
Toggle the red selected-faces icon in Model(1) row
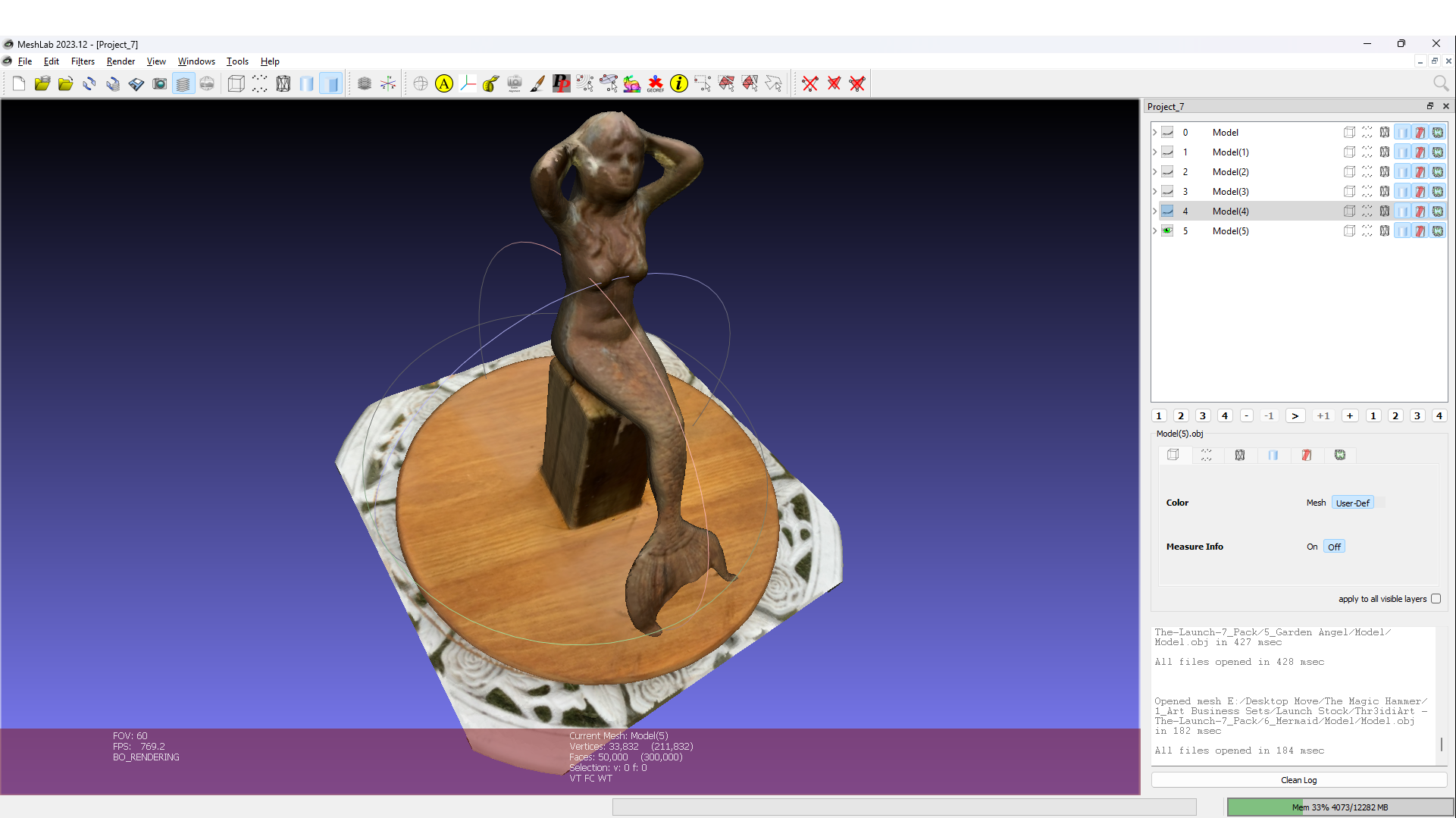[x=1420, y=152]
